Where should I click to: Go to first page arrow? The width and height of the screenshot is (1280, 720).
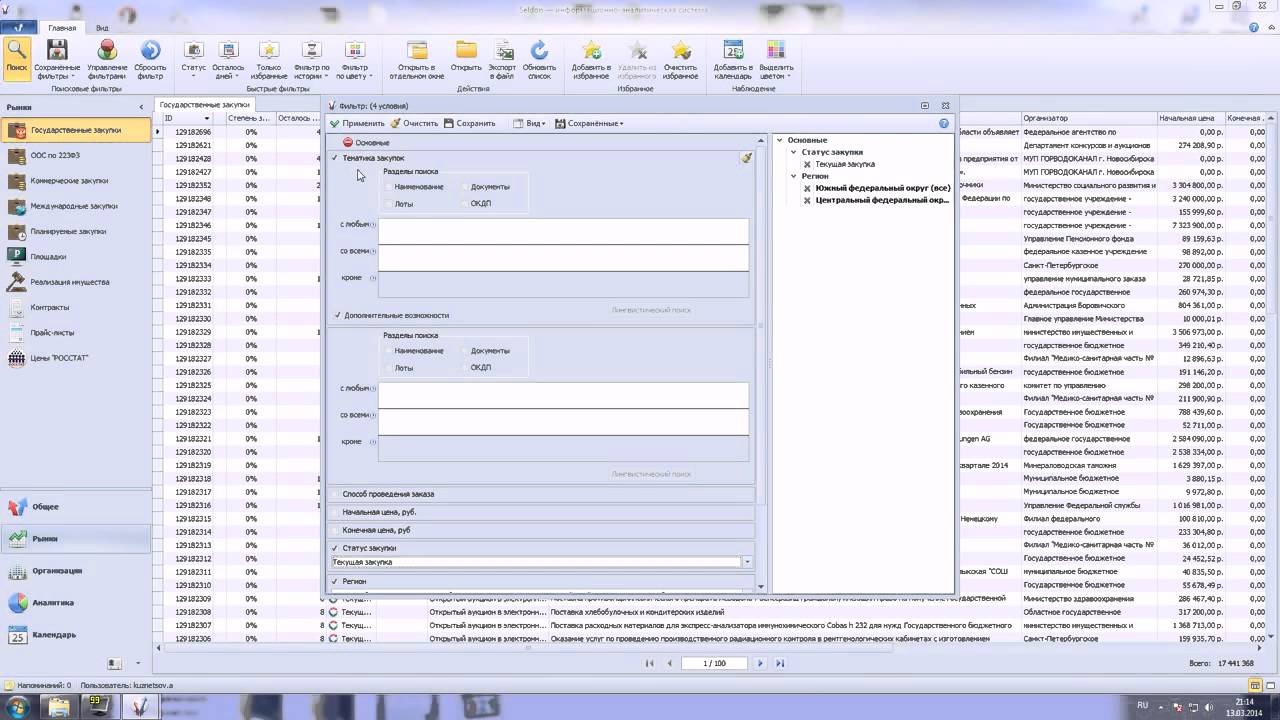point(650,663)
